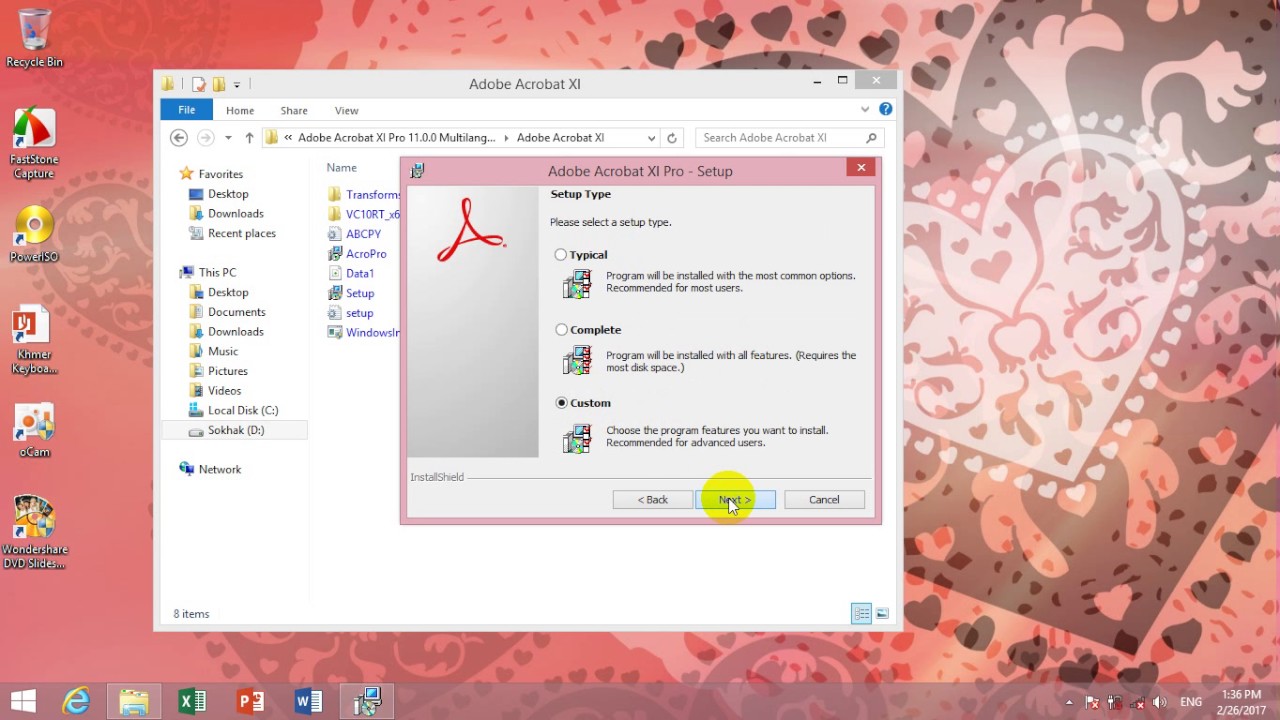
Task: Click the search magnifier icon in Explorer
Action: (x=872, y=138)
